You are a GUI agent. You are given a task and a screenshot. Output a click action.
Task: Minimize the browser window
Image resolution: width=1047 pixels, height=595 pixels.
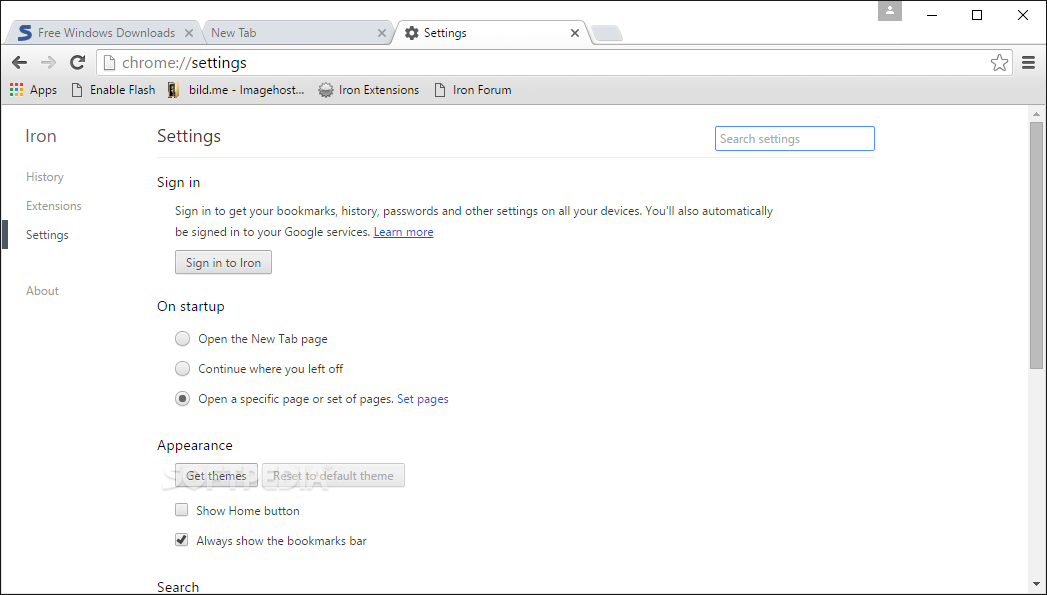(x=932, y=15)
